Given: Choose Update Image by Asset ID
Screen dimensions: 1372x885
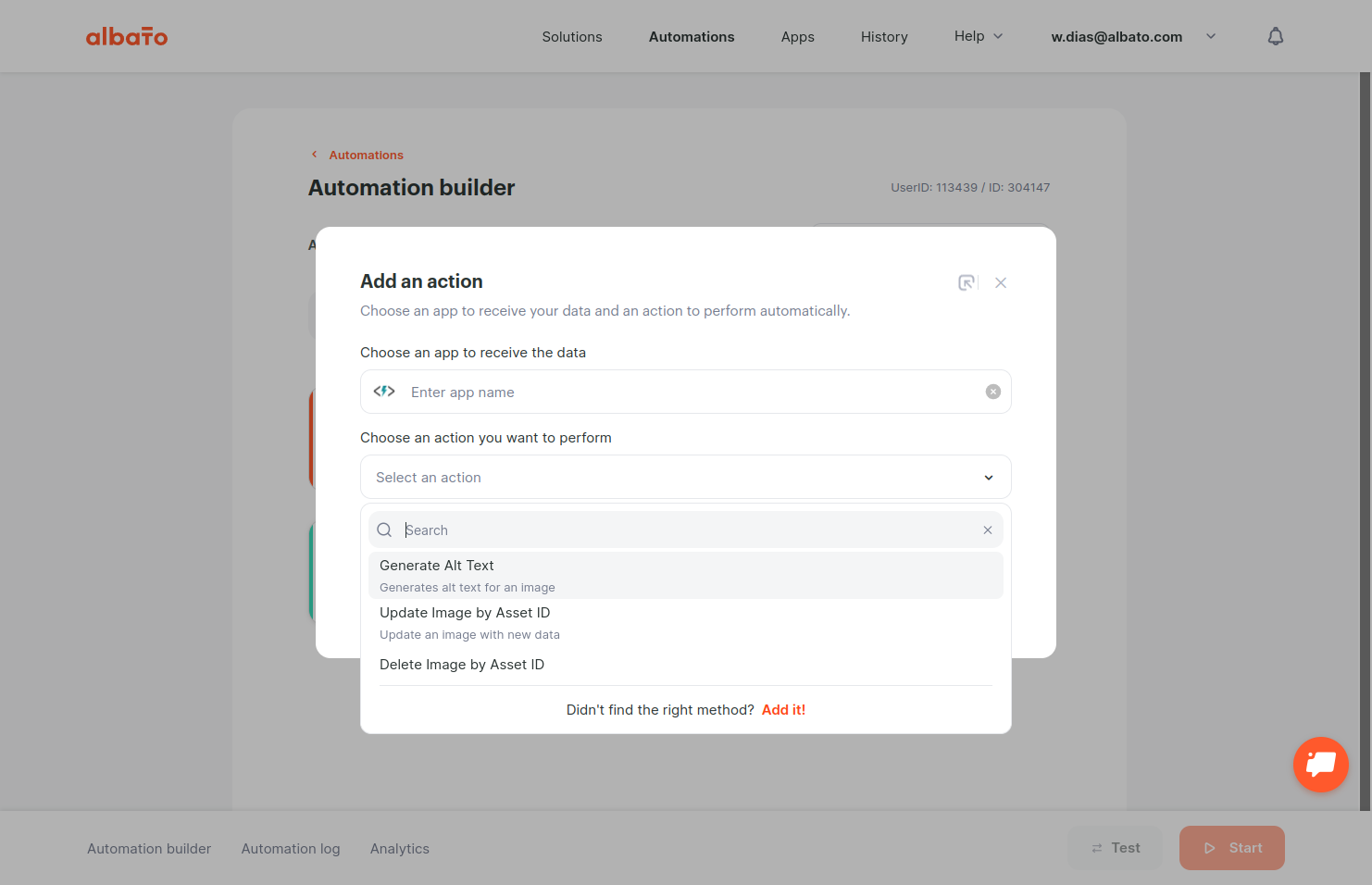Looking at the screenshot, I should click(686, 623).
